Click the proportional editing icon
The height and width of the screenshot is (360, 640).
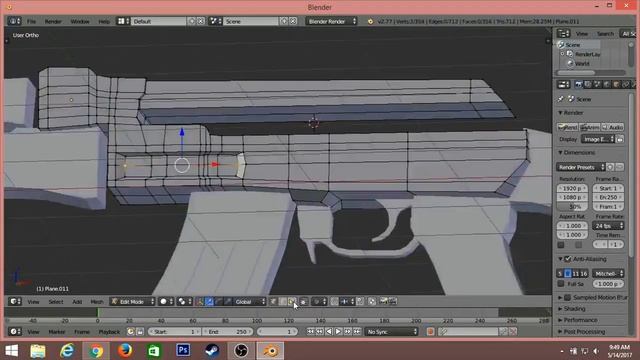coord(319,302)
